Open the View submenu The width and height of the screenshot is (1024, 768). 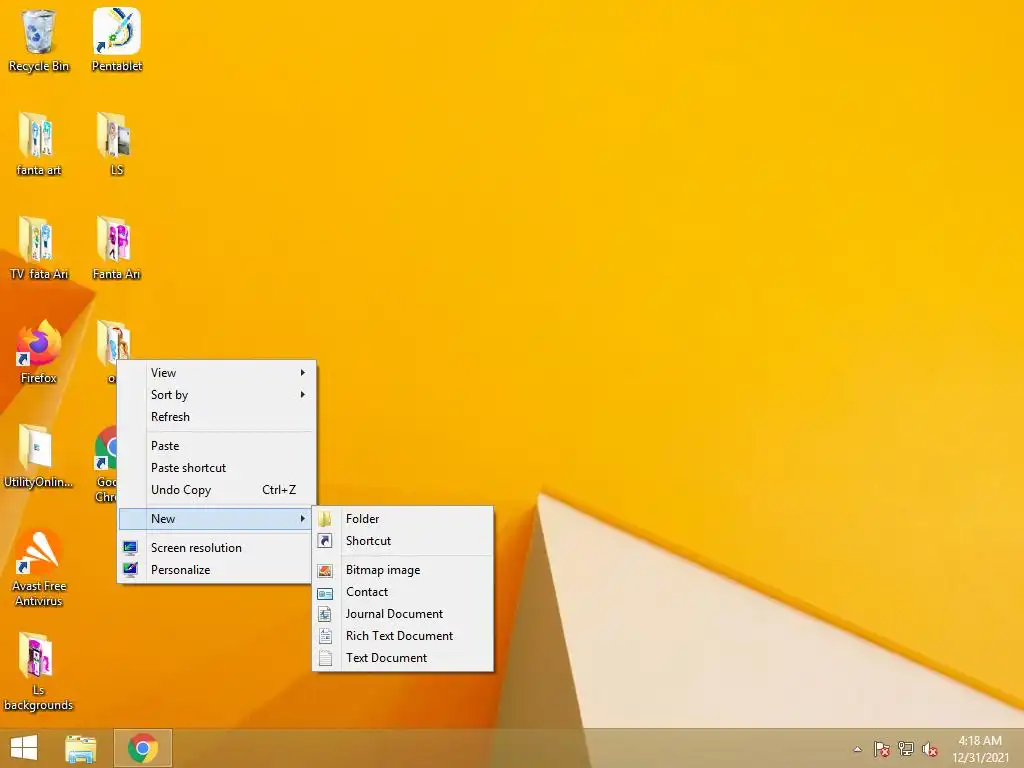[216, 373]
